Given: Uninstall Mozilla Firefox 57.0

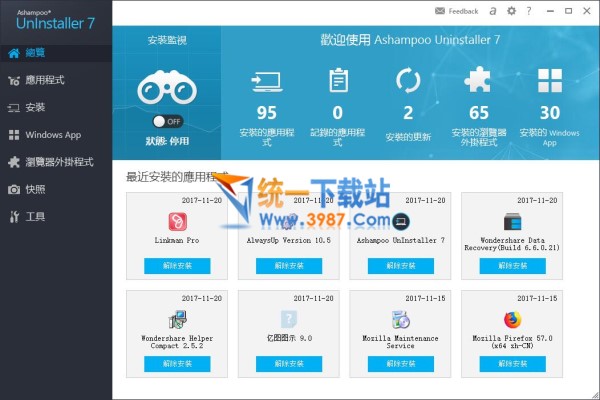Looking at the screenshot, I should click(512, 364).
